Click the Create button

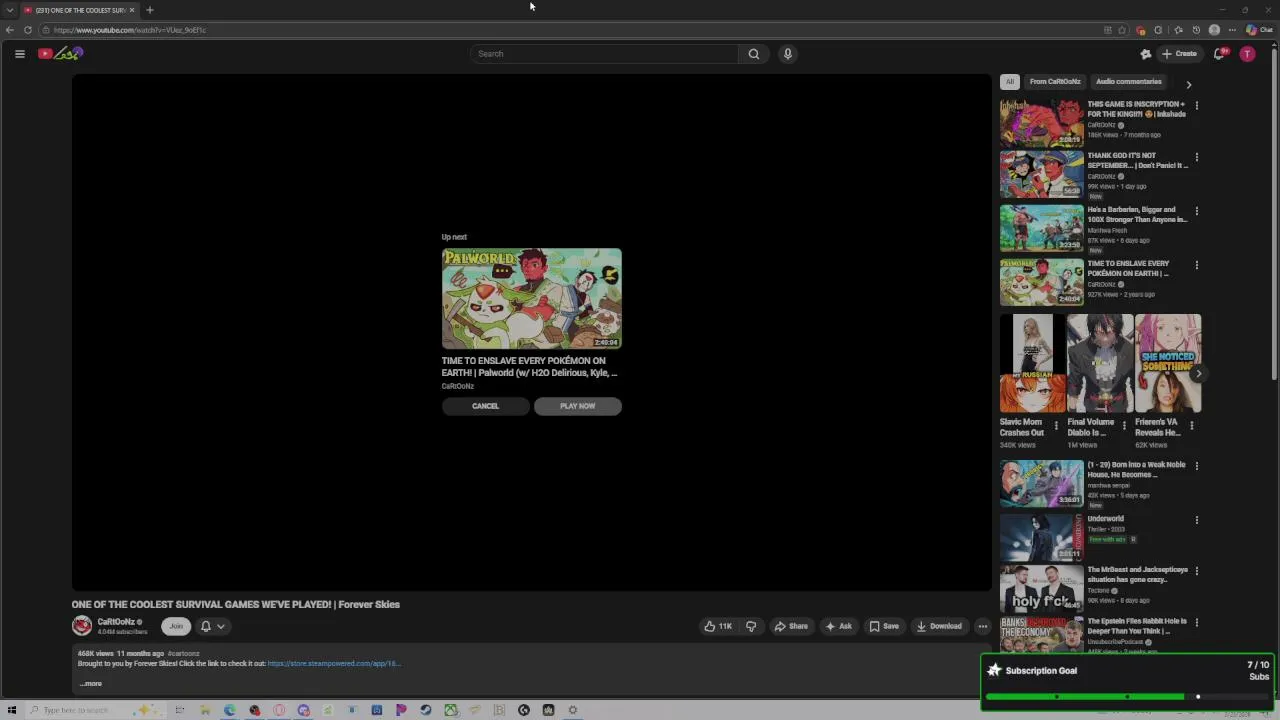point(1179,54)
